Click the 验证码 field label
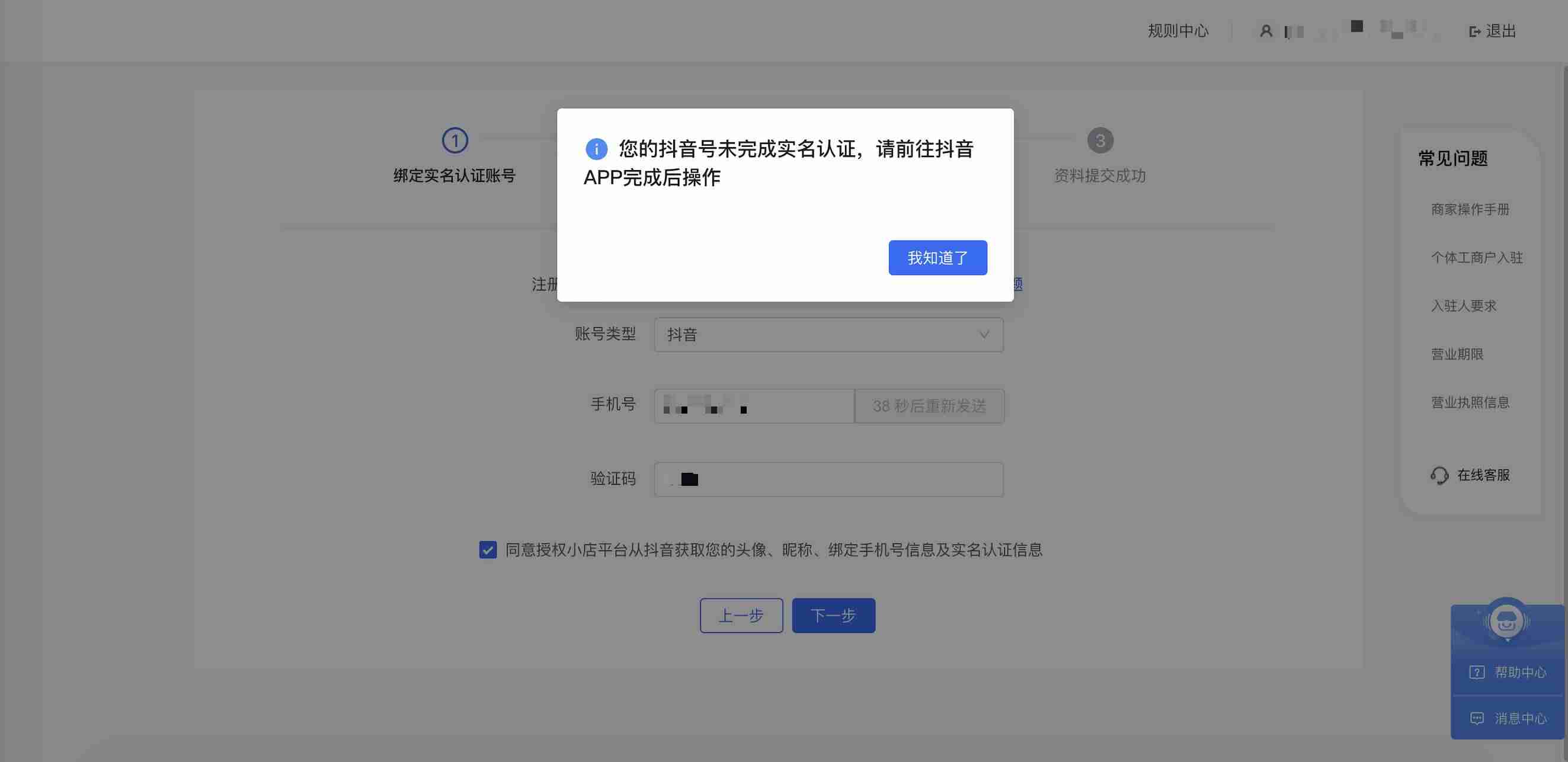The width and height of the screenshot is (1568, 762). [x=613, y=479]
